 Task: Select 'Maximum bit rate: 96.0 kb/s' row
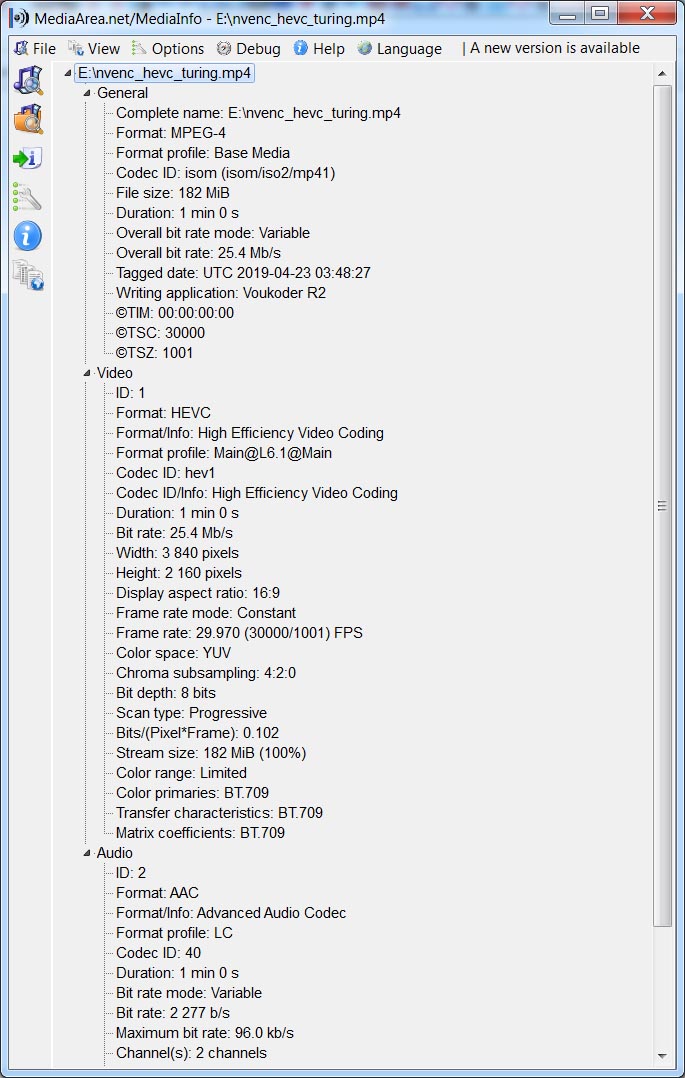(x=205, y=1032)
